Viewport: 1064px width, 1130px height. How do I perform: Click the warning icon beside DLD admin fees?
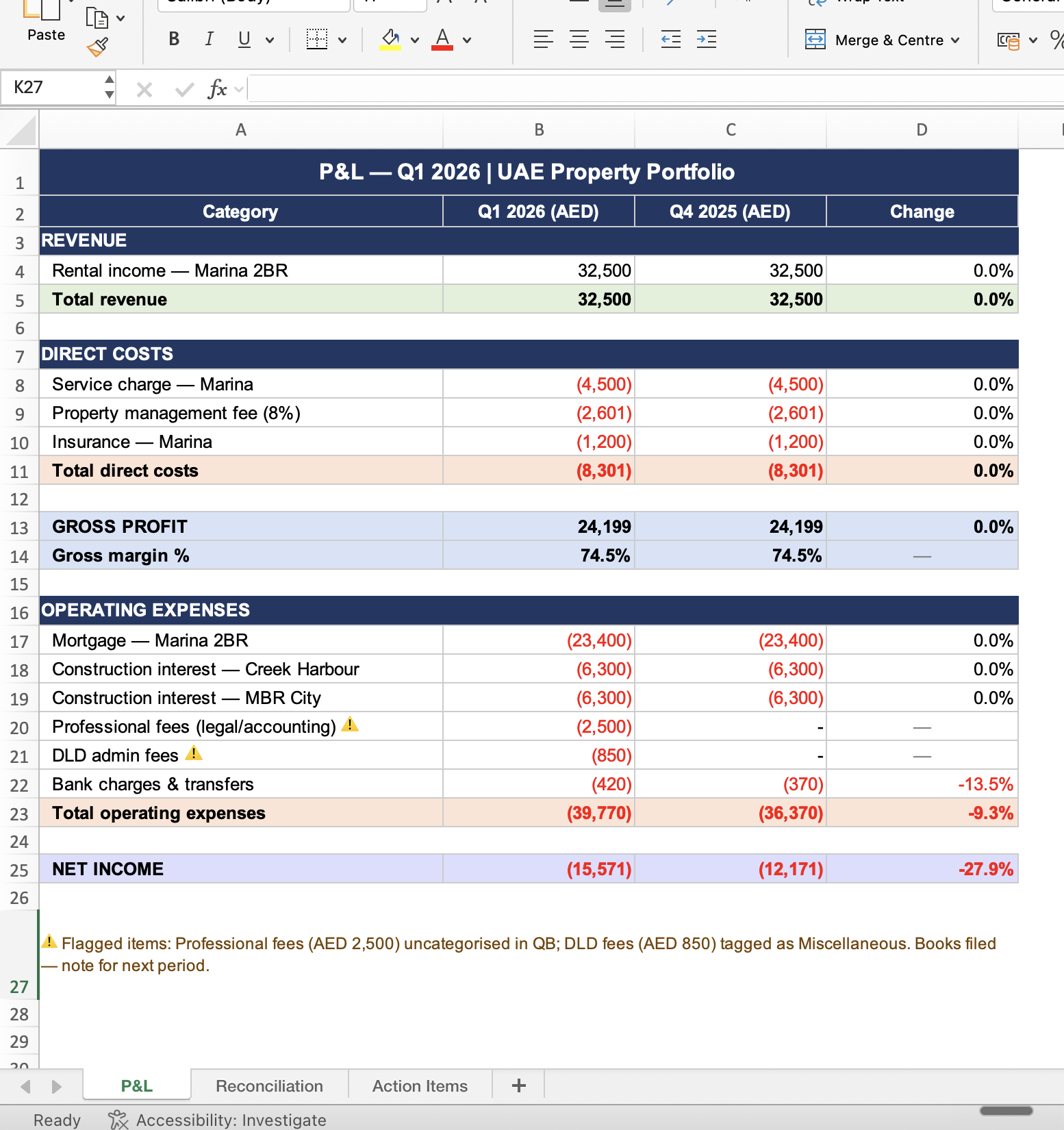(x=194, y=753)
